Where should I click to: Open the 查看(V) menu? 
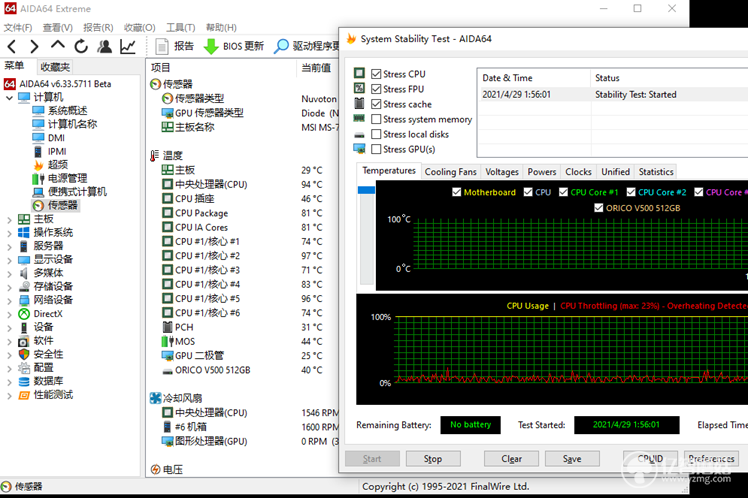pyautogui.click(x=58, y=28)
